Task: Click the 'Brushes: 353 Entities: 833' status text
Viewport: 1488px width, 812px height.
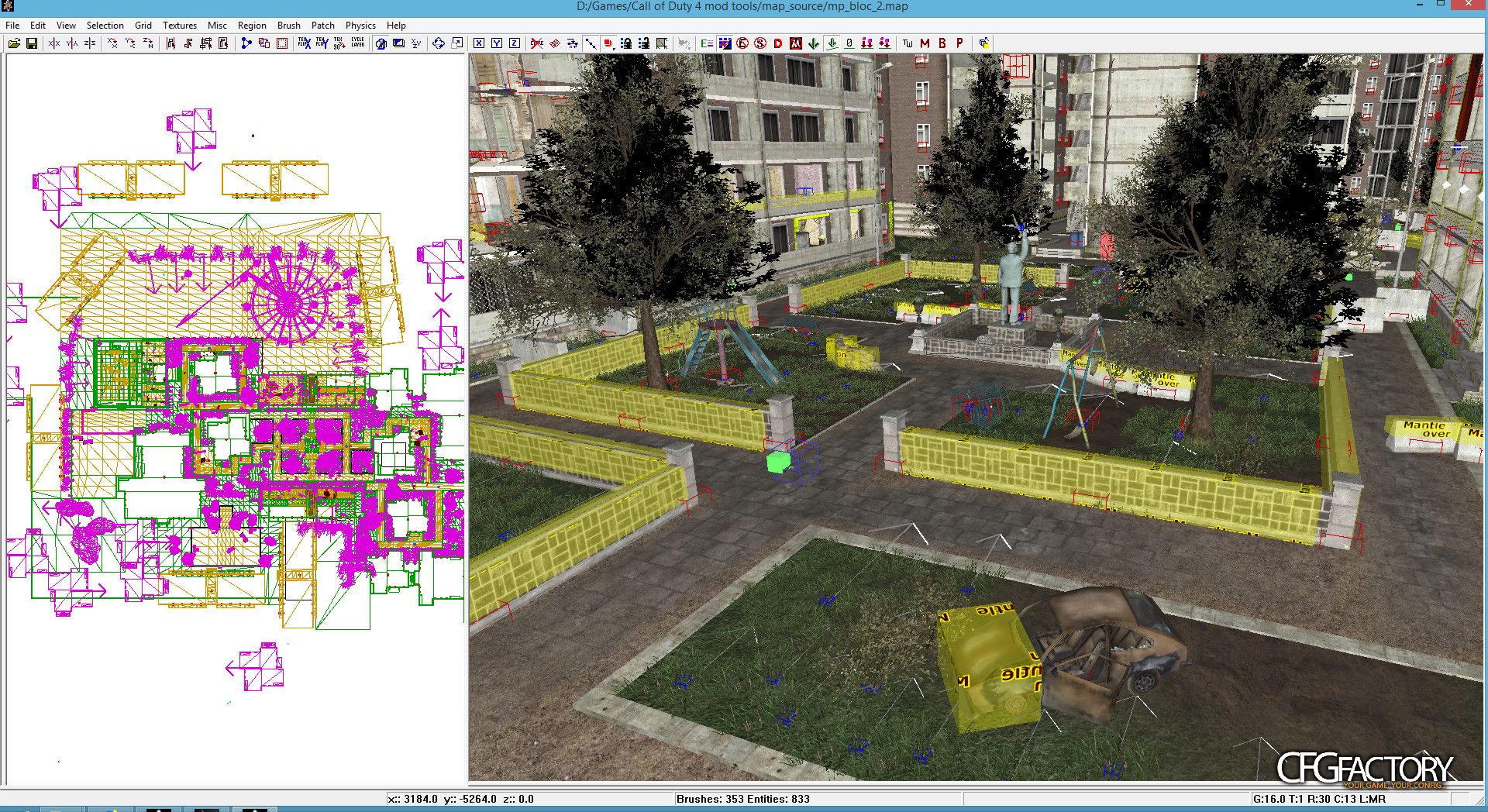Action: click(x=742, y=799)
